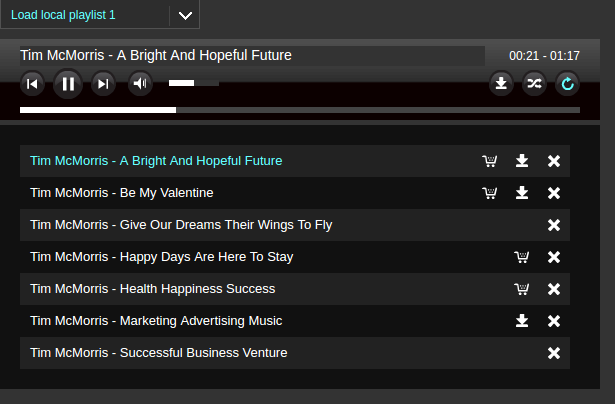Open cart for Happy Days Are Here To Stay

pyautogui.click(x=521, y=257)
